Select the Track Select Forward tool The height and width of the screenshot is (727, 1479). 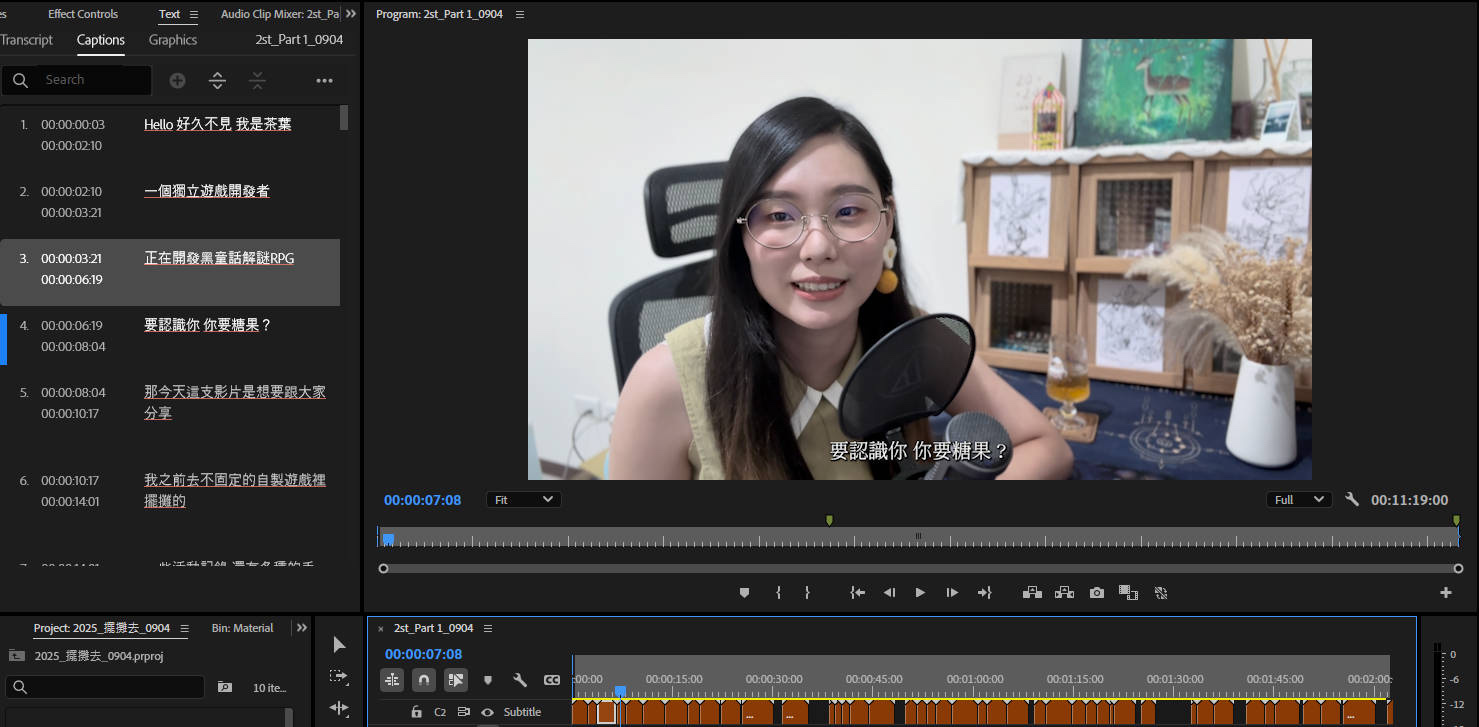click(x=339, y=677)
